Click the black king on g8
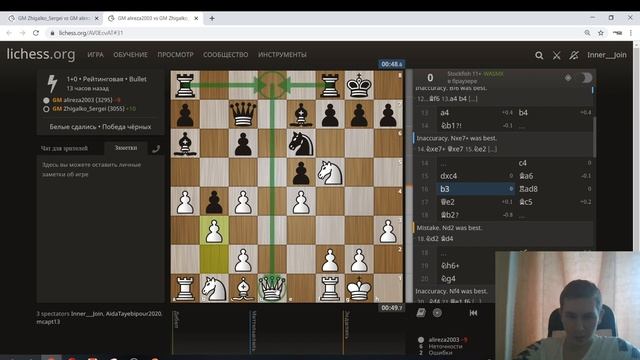This screenshot has height=360, width=640. 359,85
